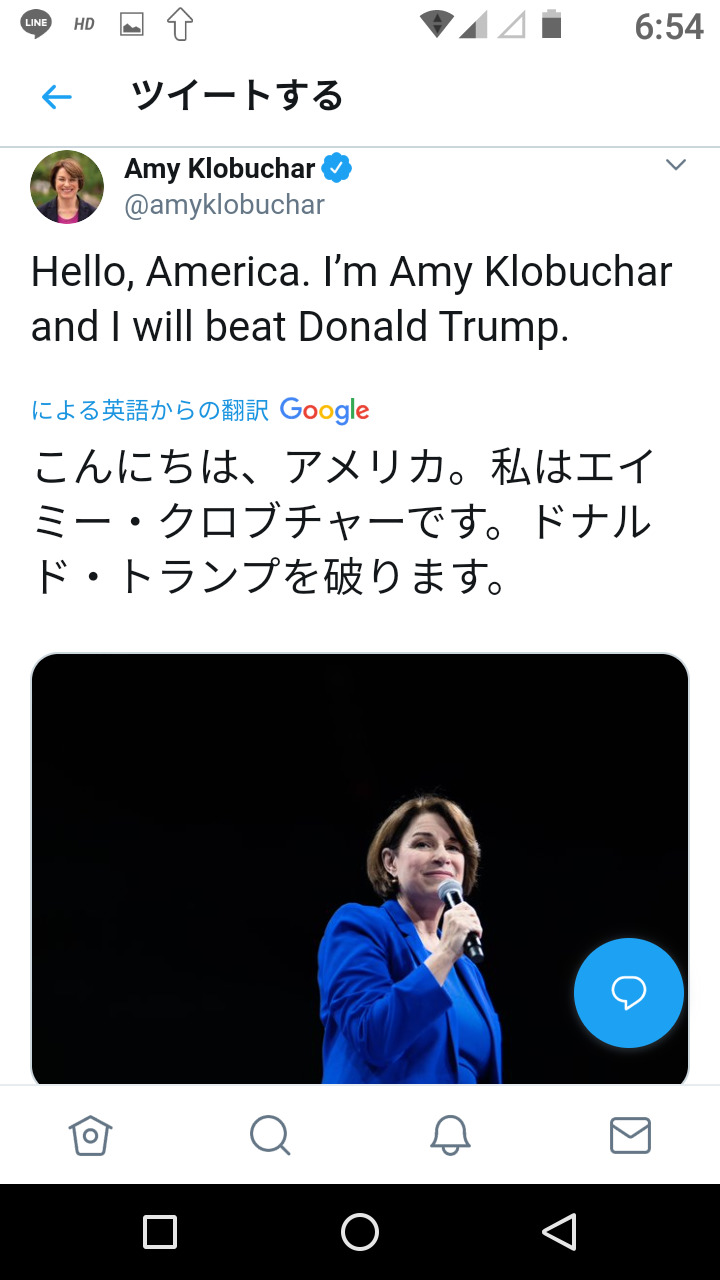720x1280 pixels.
Task: Tap the upload arrow status icon
Action: coord(180,25)
